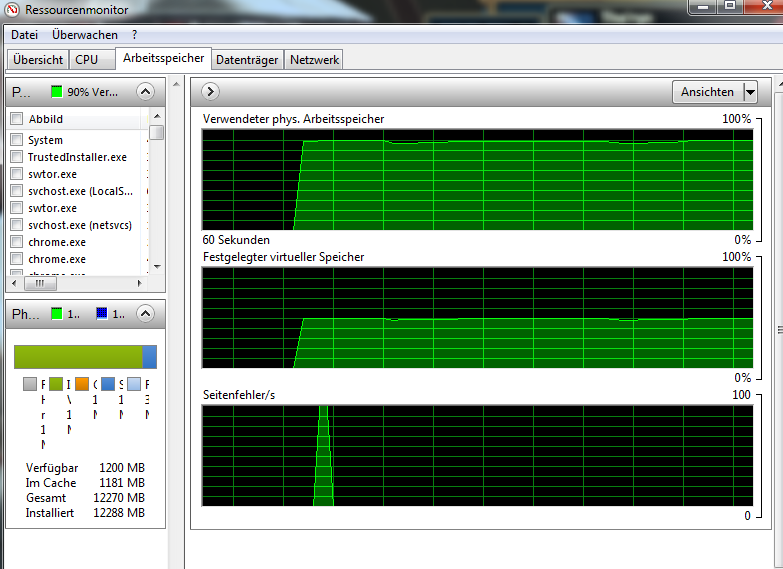This screenshot has width=783, height=569.
Task: Click the Ansichten button
Action: [708, 92]
